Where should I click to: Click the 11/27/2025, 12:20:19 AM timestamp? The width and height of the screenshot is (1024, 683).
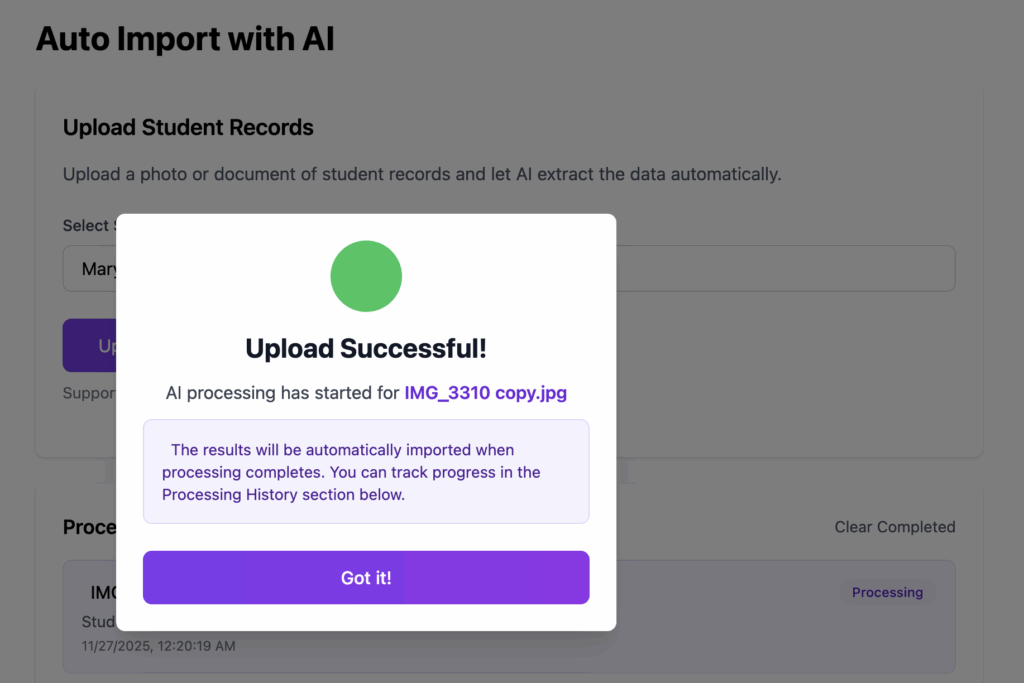click(x=158, y=646)
